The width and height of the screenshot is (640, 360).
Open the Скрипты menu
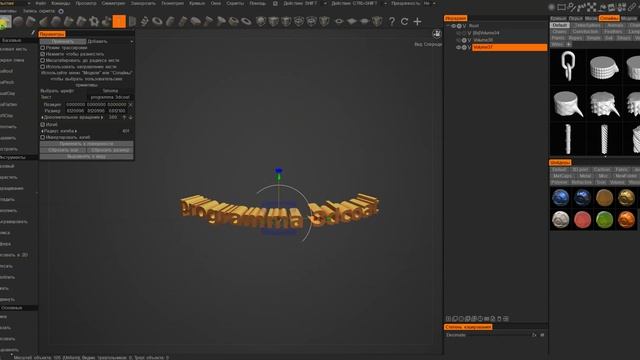click(x=235, y=3)
